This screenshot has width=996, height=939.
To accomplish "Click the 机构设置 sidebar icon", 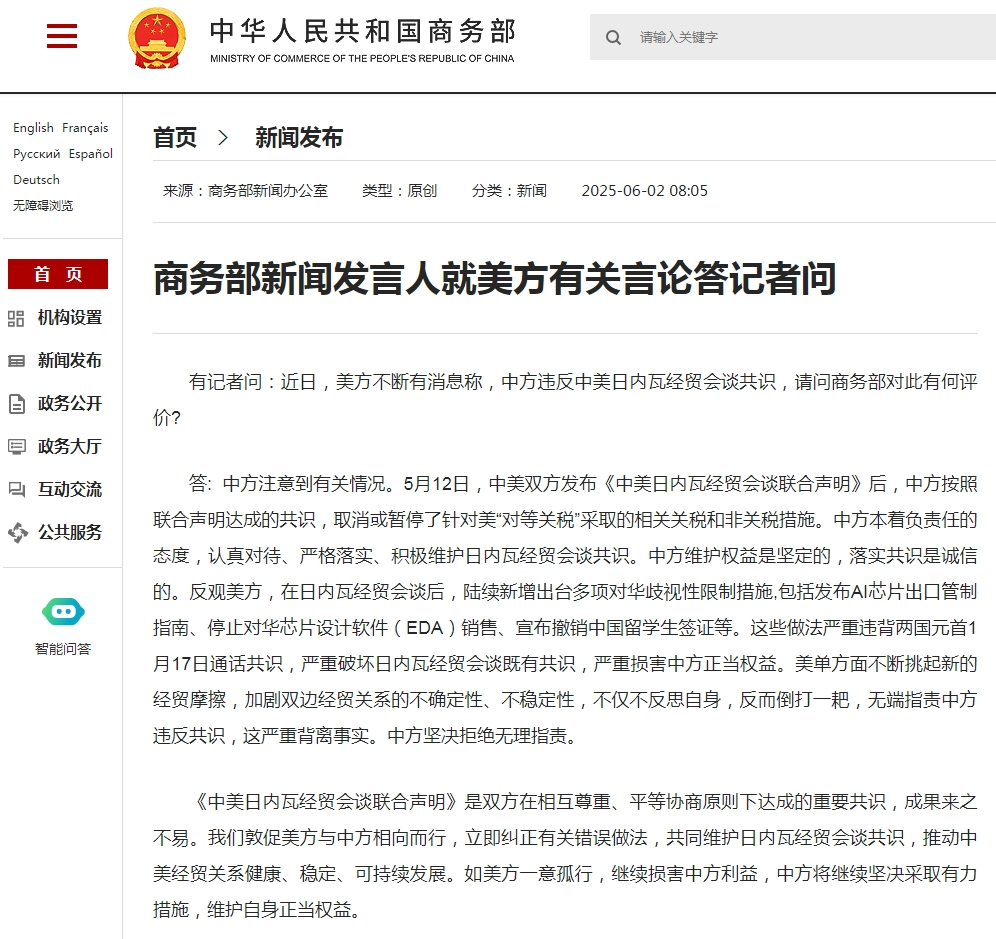I will (16, 318).
